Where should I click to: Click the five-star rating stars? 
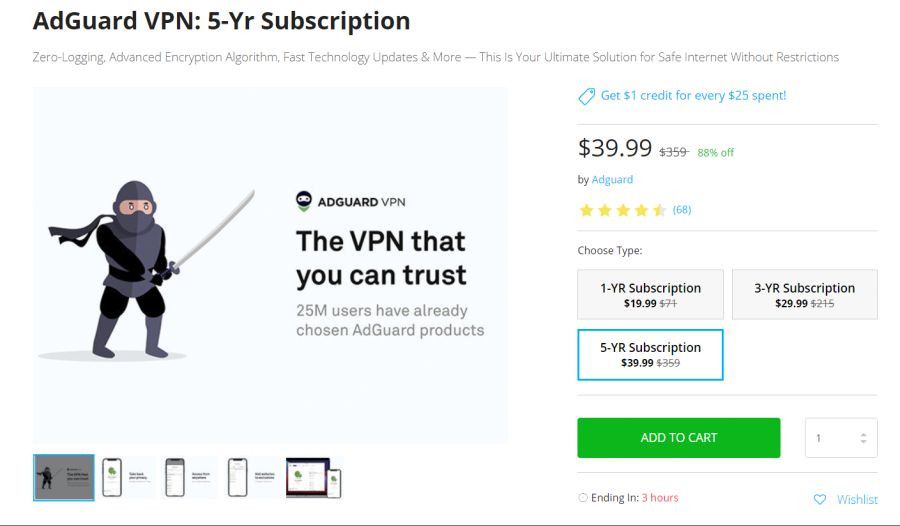point(623,210)
